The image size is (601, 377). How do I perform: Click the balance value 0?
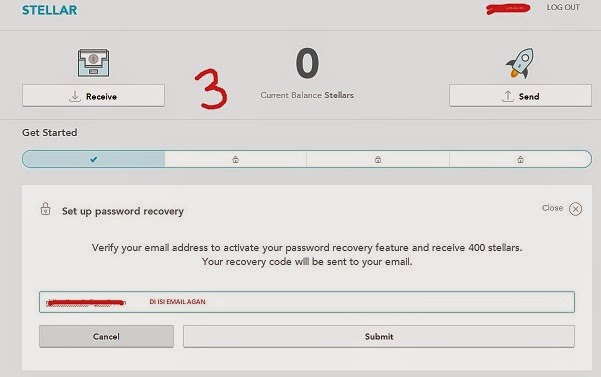(307, 63)
